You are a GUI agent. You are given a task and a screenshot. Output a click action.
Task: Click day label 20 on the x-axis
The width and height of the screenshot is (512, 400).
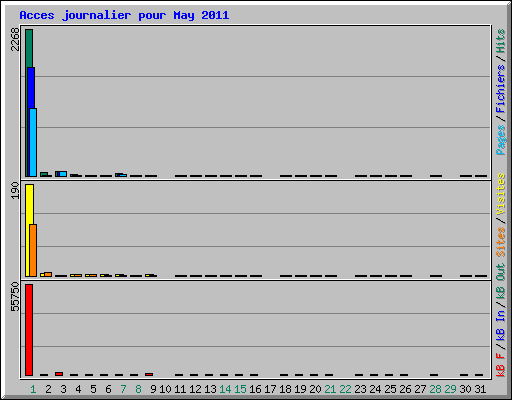tap(315, 389)
